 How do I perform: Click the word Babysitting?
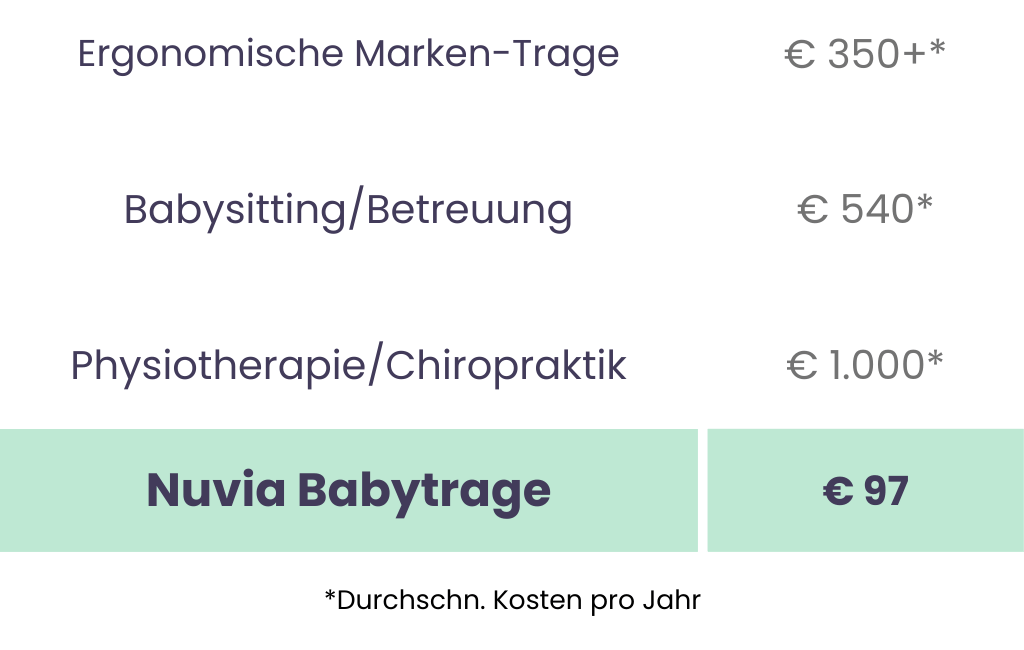point(234,210)
